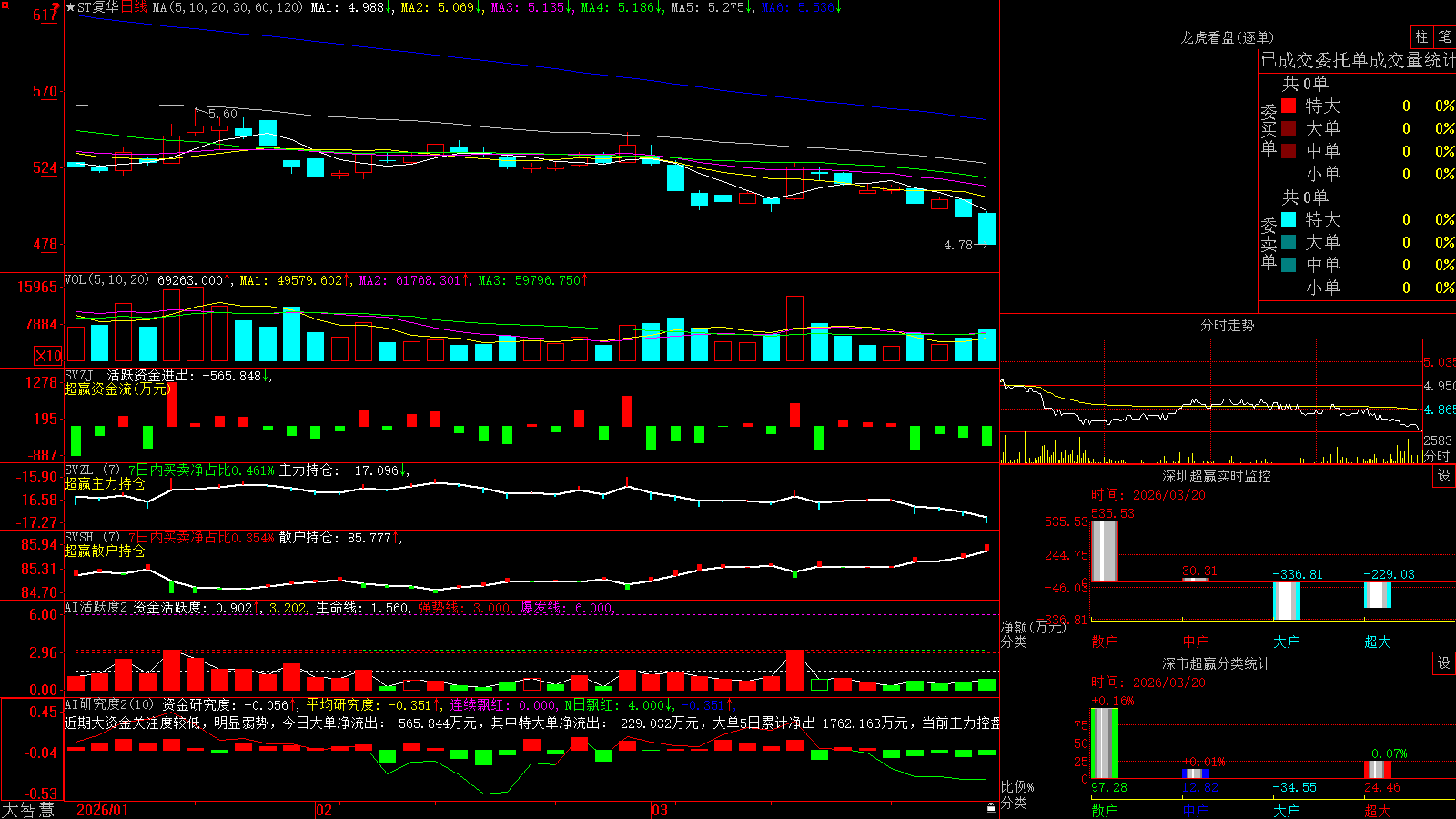Click the 深市超赢分类统计 panel title
Viewport: 1456px width, 819px height.
click(1216, 663)
